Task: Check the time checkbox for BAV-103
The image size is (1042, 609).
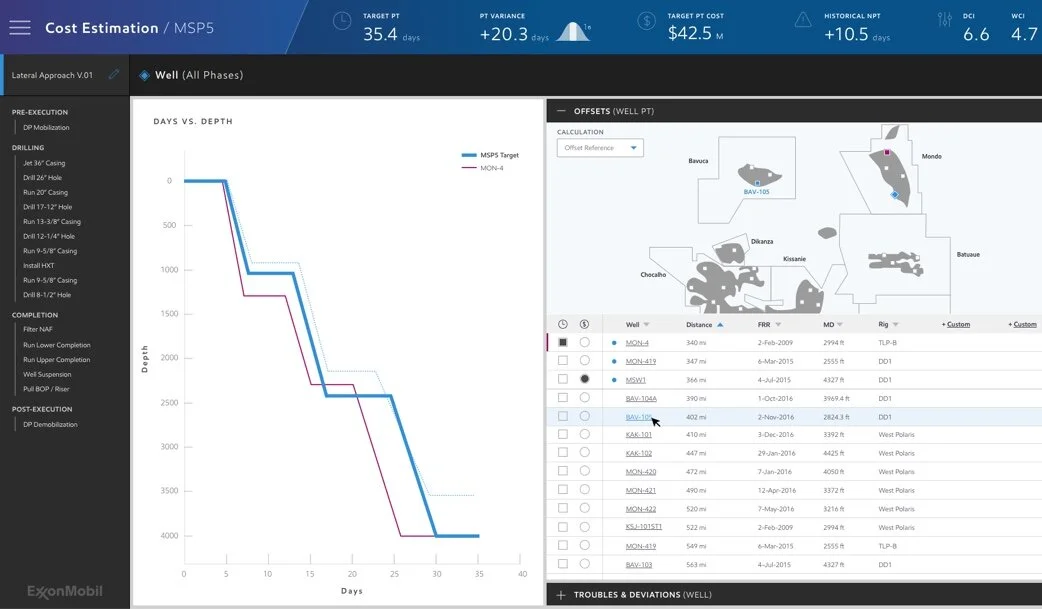Action: point(563,564)
